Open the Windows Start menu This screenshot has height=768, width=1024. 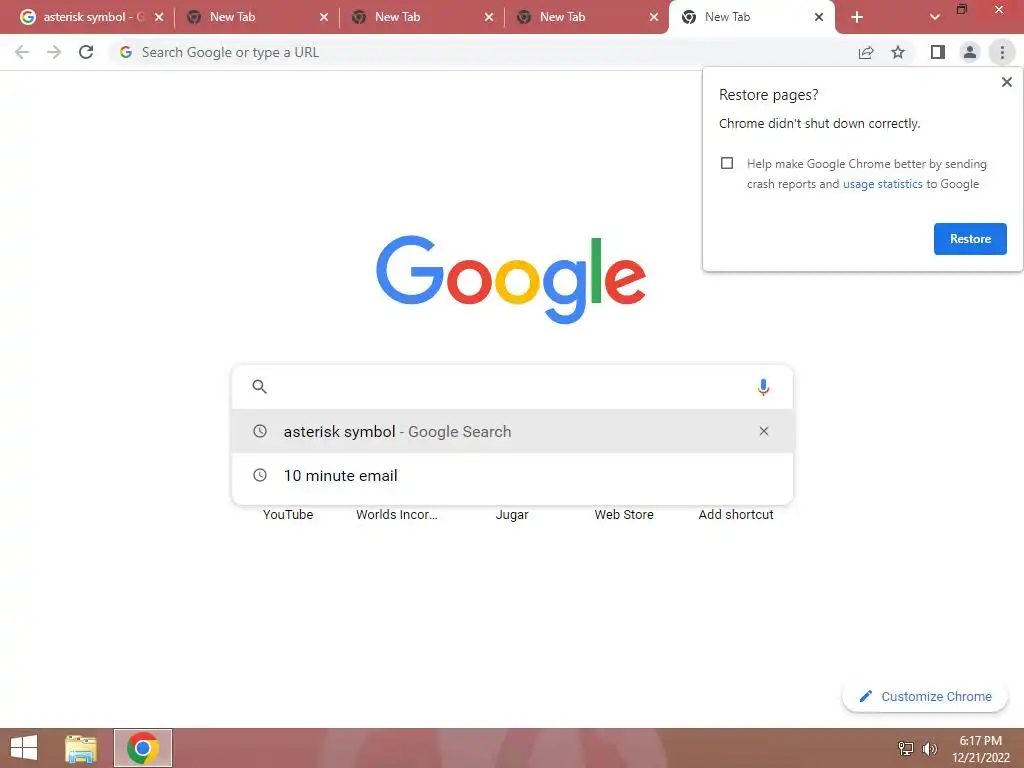24,748
